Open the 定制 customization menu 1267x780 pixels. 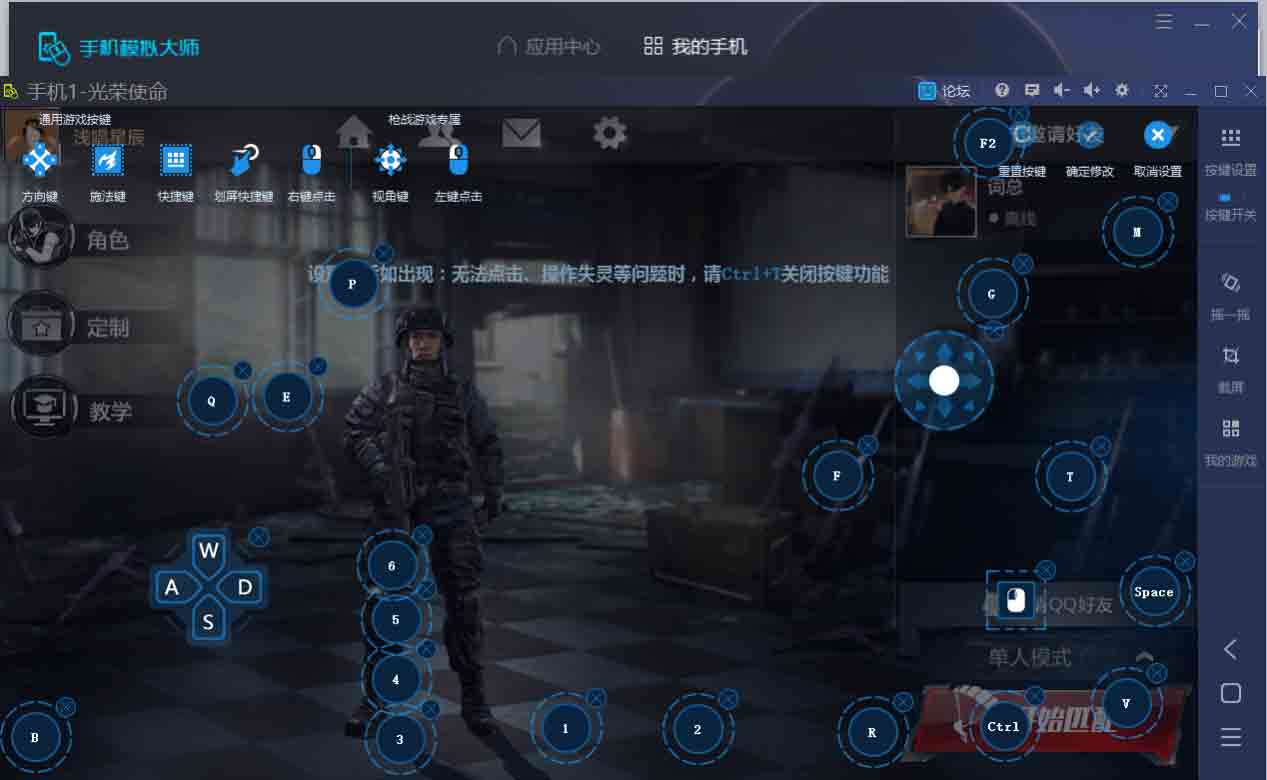pos(70,326)
